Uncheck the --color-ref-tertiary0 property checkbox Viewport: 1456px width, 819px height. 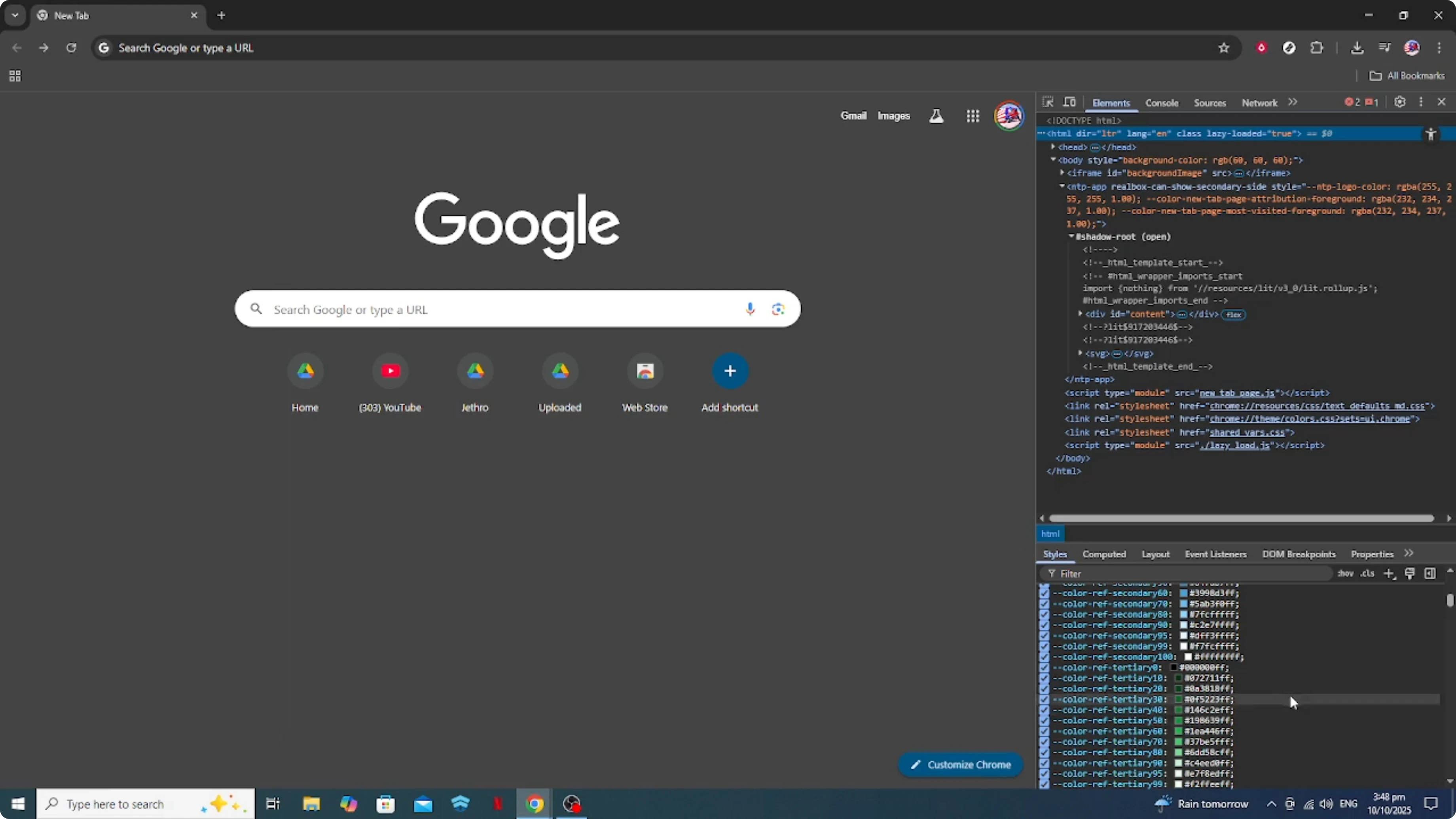pos(1044,668)
